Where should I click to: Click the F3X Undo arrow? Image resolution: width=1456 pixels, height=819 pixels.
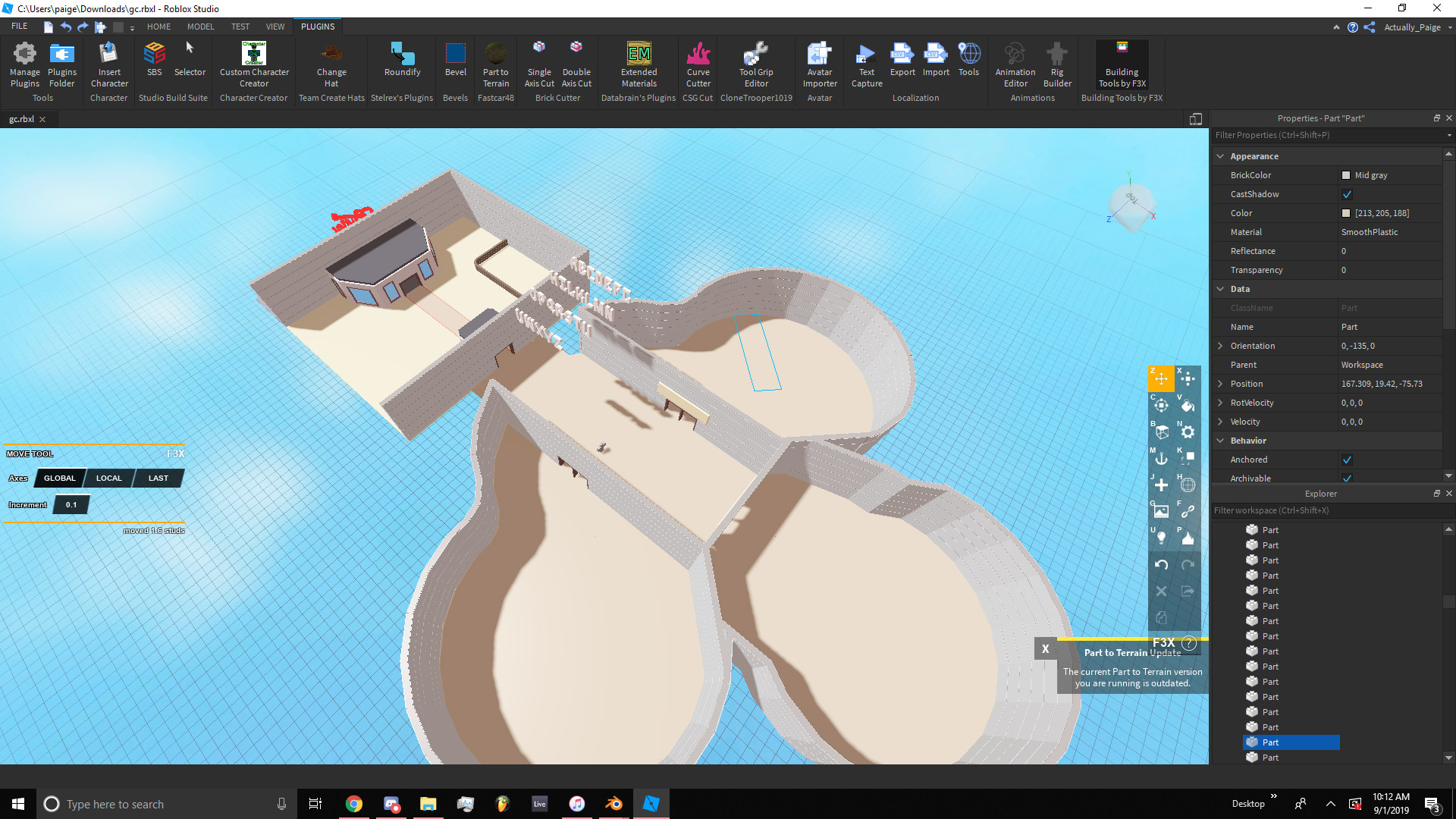coord(1159,564)
